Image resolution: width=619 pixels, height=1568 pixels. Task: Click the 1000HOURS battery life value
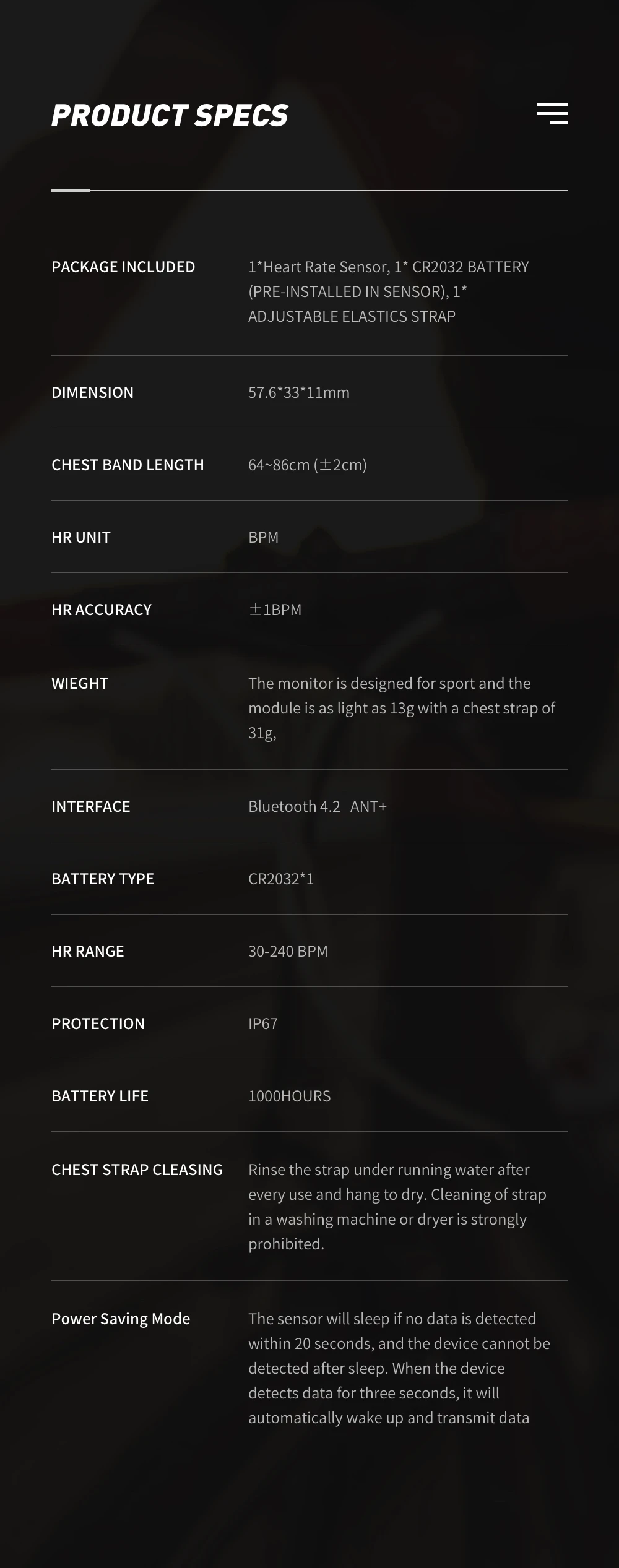tap(290, 1096)
